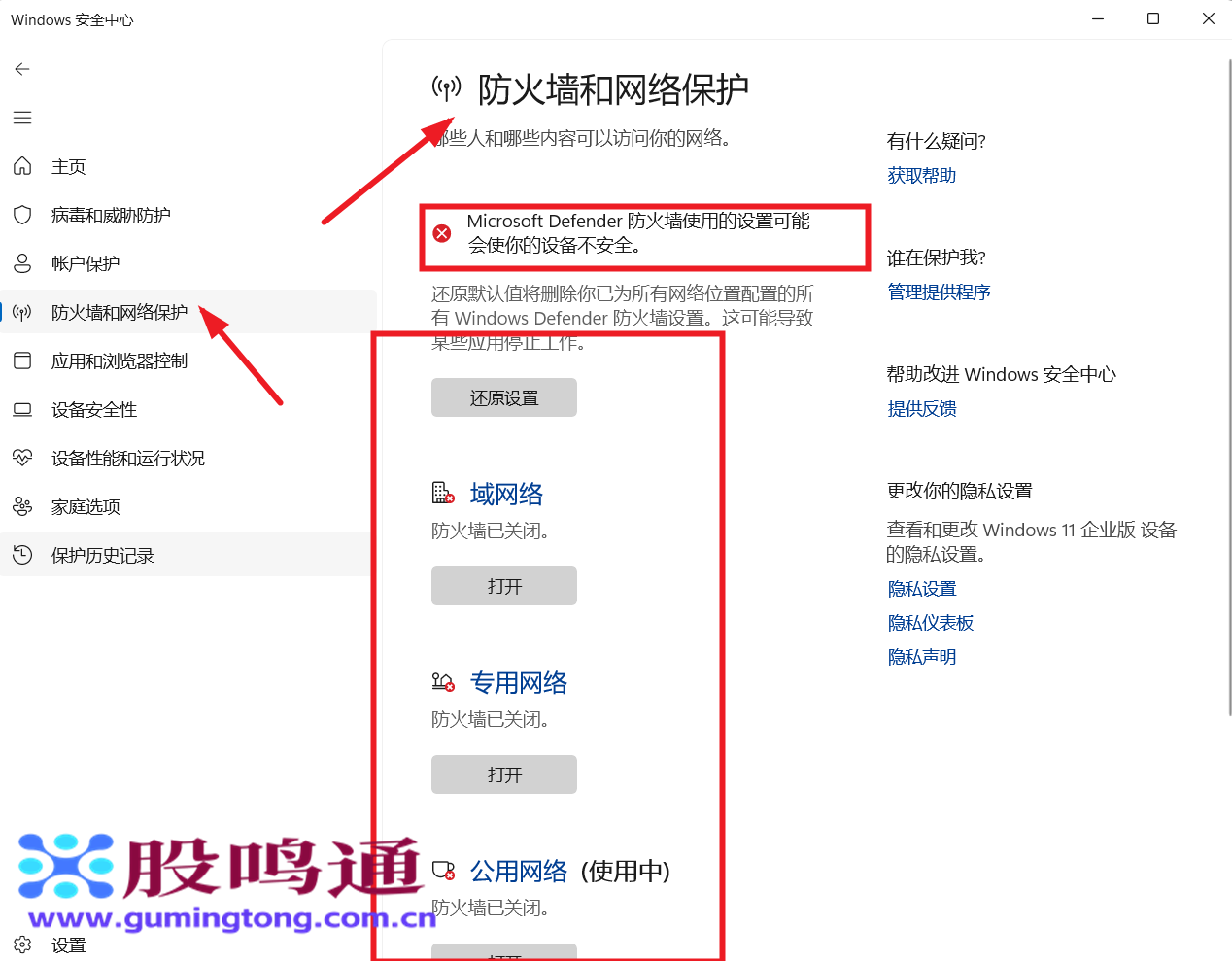Viewport: 1232px width, 961px height.
Task: Enable 专用网络 firewall with its 打开 button
Action: 503,774
